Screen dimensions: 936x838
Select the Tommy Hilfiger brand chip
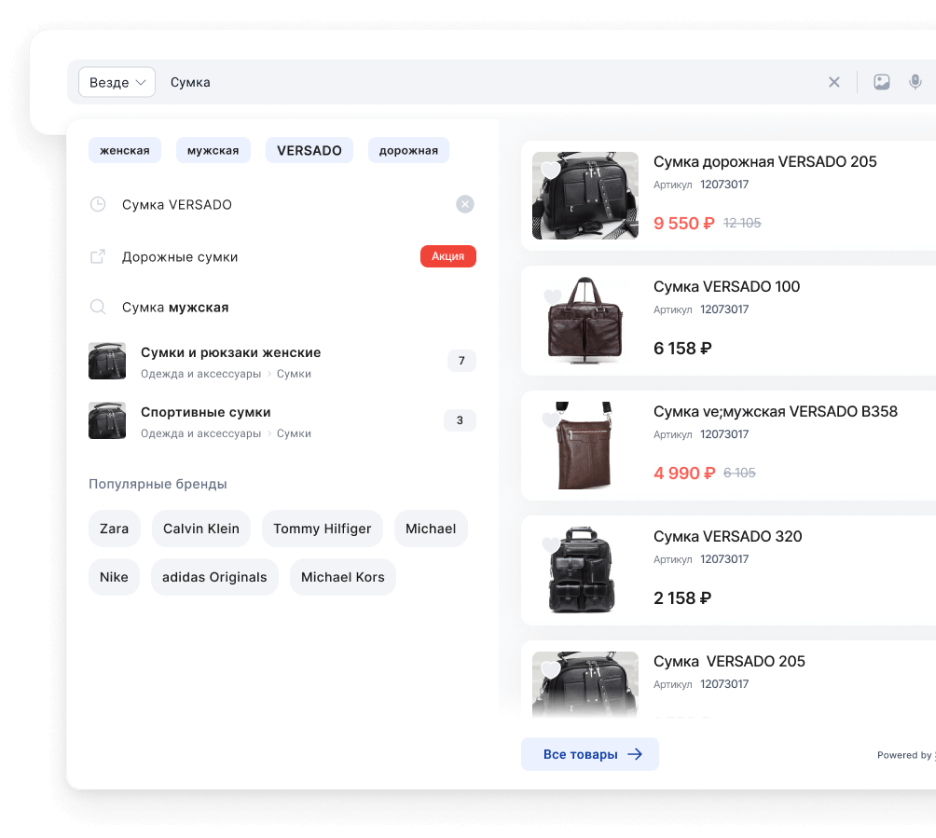322,528
